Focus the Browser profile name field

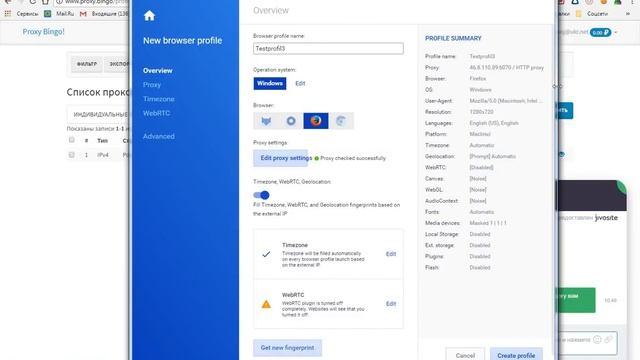pyautogui.click(x=328, y=48)
